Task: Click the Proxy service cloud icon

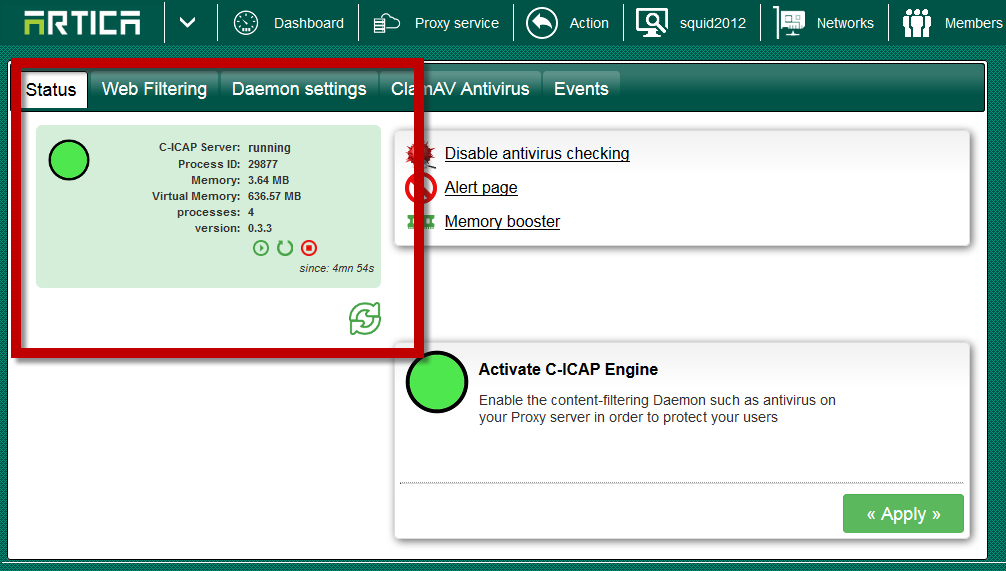Action: point(386,23)
